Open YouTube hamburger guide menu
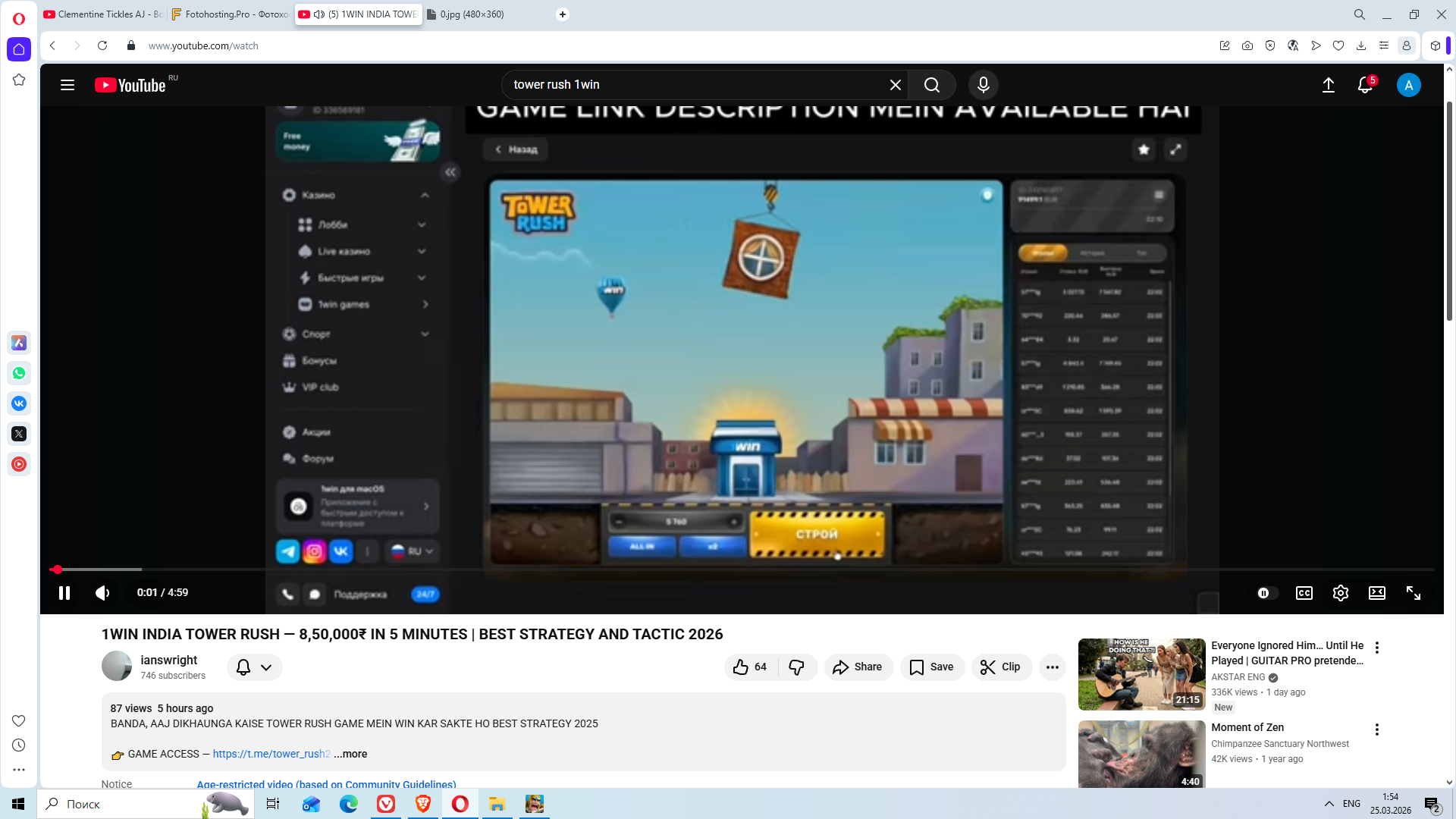 point(67,85)
